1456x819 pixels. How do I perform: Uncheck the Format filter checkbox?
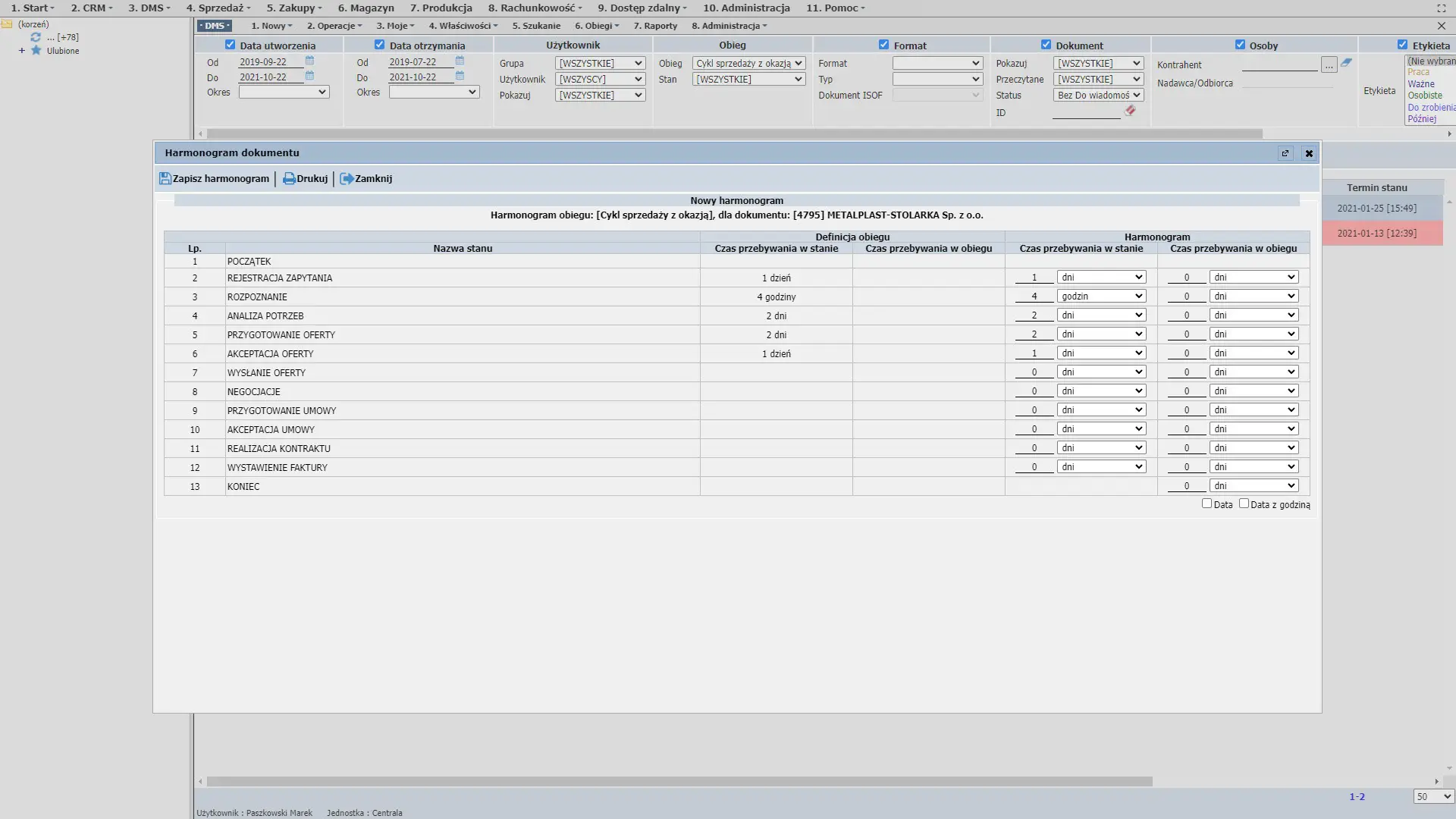point(883,45)
